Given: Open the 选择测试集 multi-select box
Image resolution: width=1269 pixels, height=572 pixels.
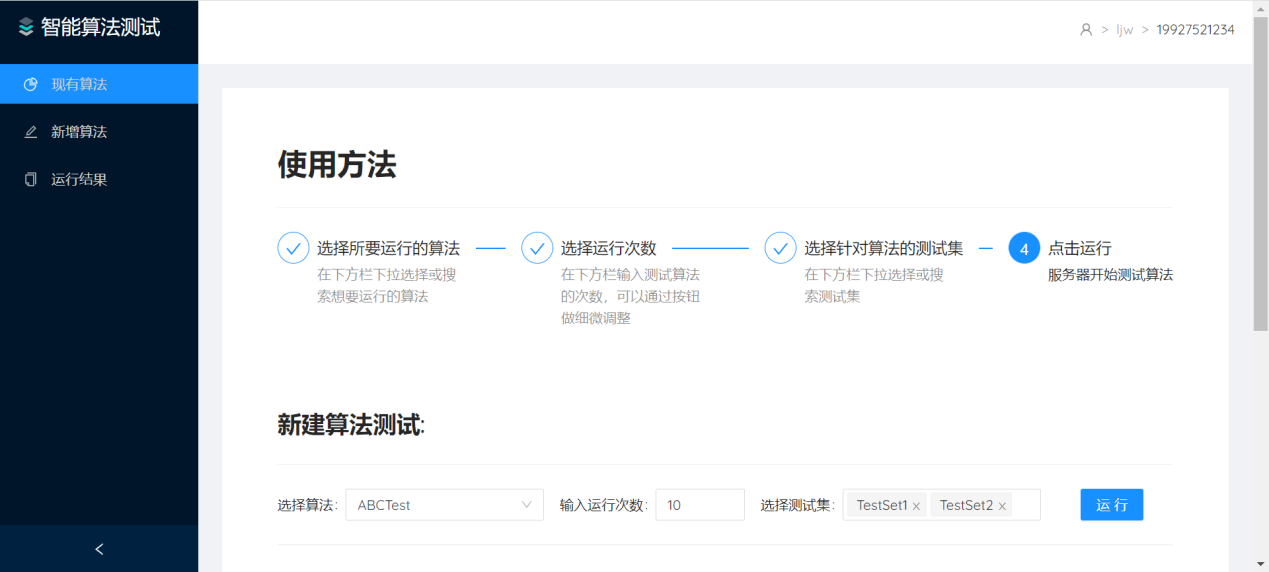Looking at the screenshot, I should [1025, 505].
